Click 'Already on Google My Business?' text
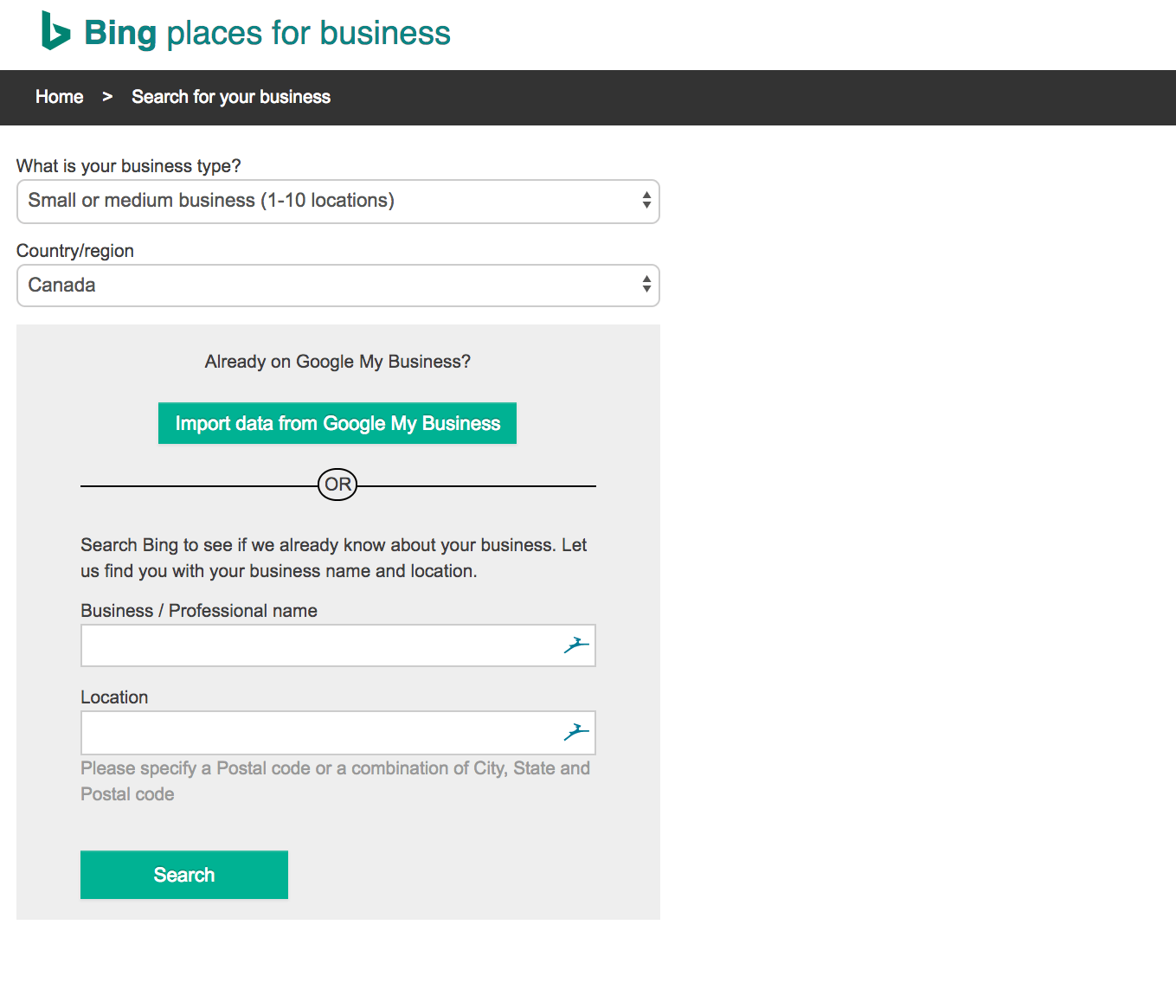The image size is (1176, 1008). 337,362
